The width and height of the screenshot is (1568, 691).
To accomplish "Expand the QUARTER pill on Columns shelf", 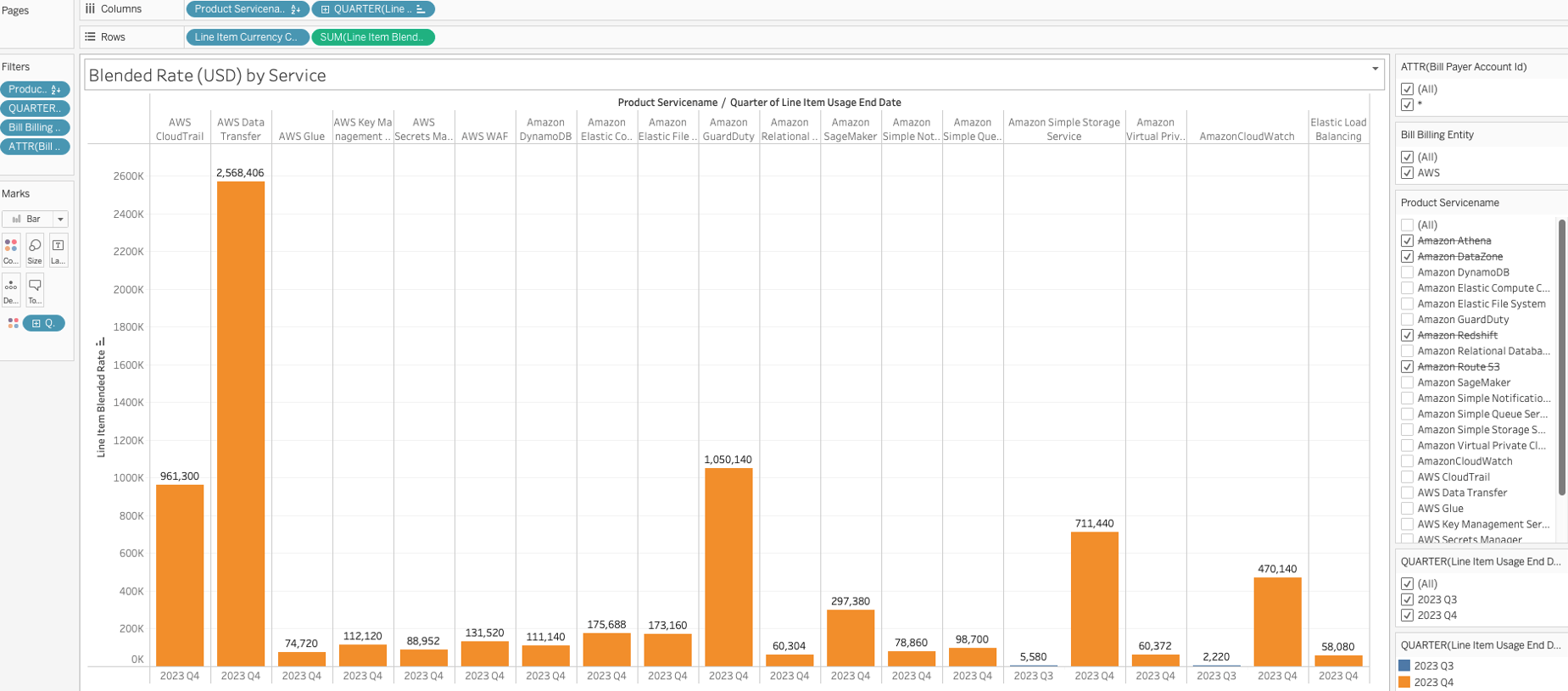I will (325, 9).
